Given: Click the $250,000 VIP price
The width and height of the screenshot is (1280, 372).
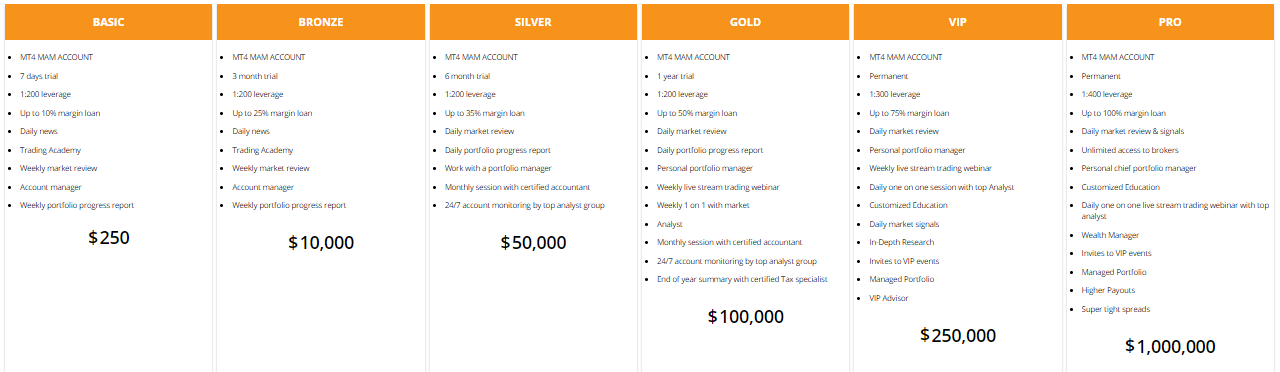Looking at the screenshot, I should coord(958,335).
